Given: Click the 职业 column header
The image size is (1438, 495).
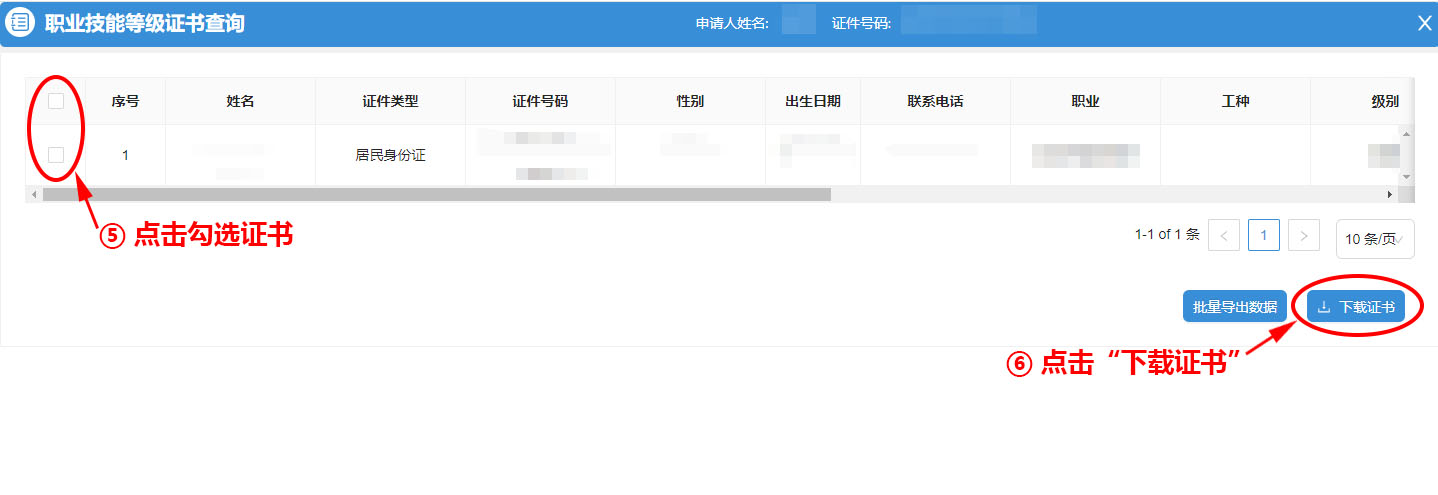Looking at the screenshot, I should (1085, 101).
